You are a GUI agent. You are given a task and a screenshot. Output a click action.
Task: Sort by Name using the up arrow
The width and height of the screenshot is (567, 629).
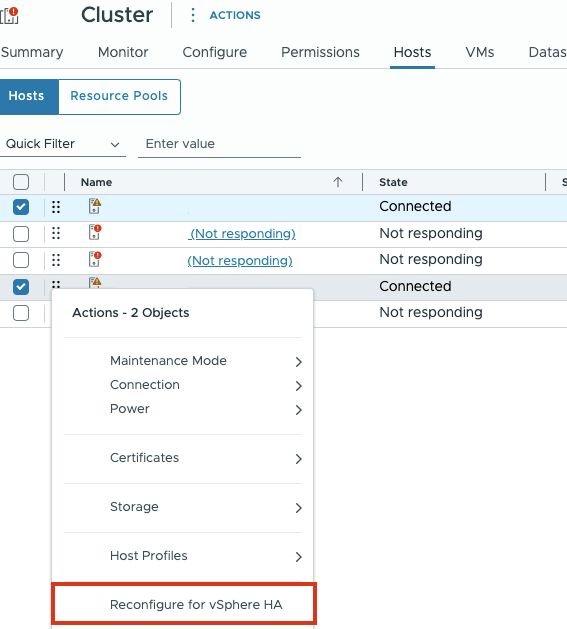point(337,182)
